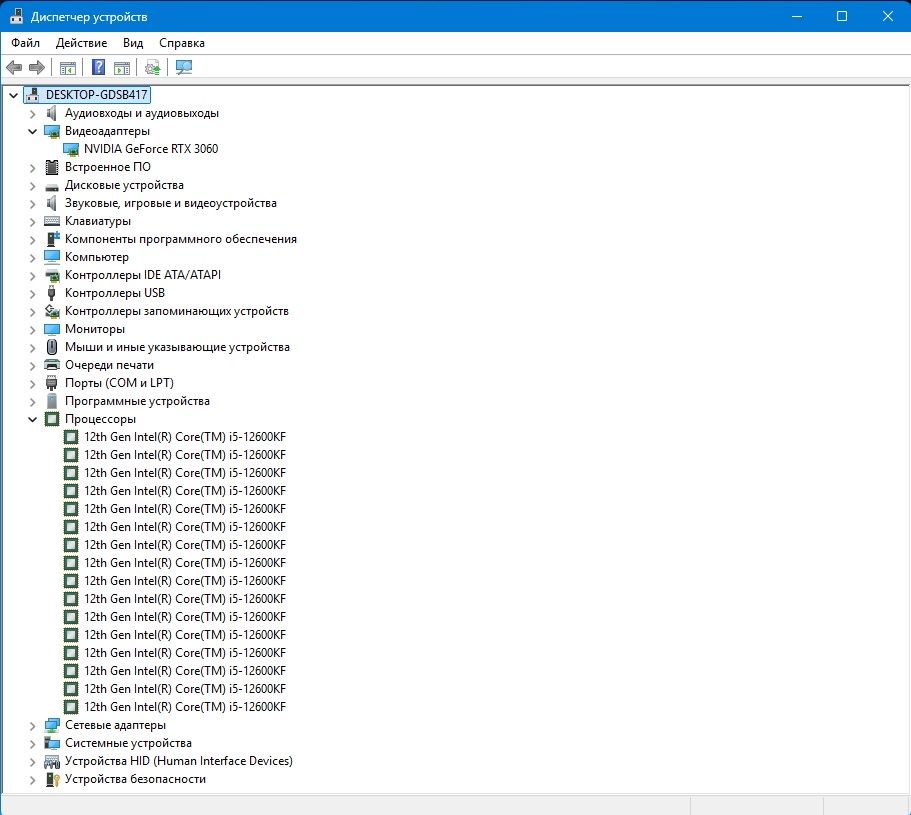Click the chip icon beside Встроенное ПО

(52, 167)
